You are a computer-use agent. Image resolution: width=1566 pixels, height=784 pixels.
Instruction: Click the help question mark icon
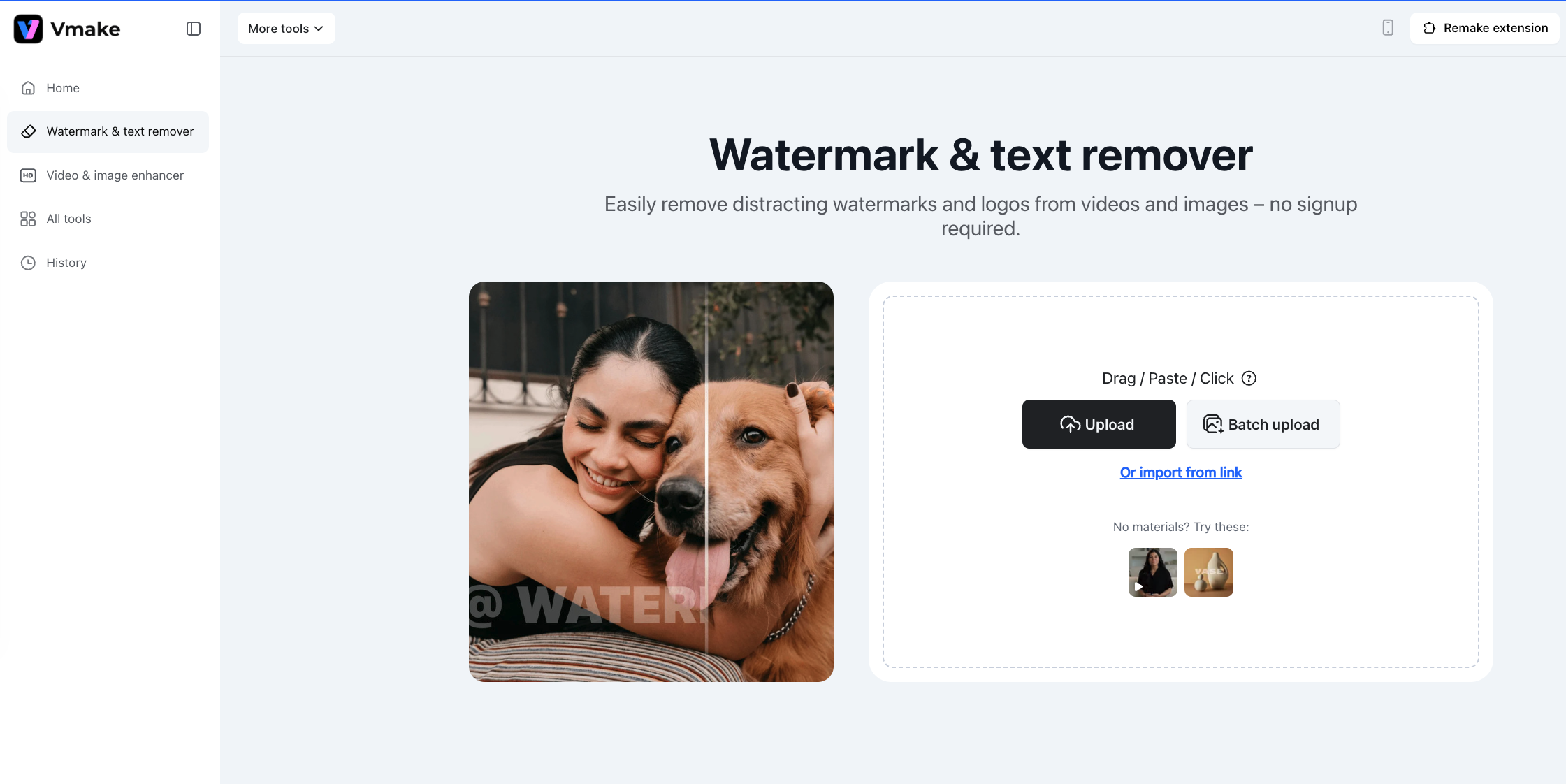click(x=1249, y=378)
